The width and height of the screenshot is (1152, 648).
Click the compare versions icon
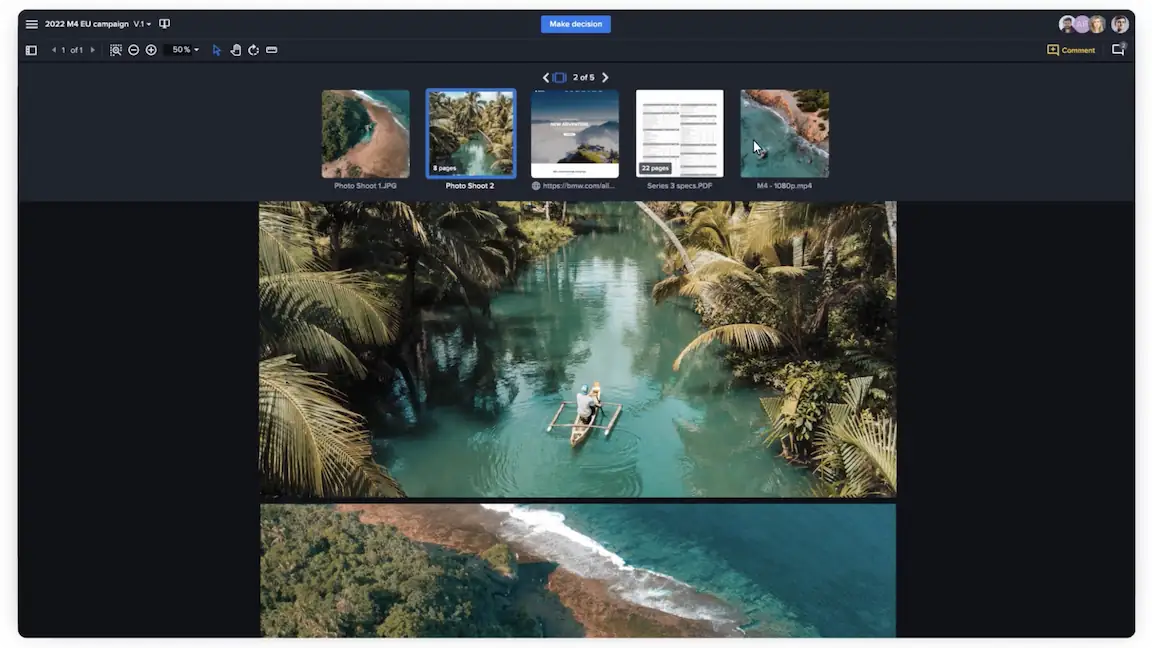(165, 24)
